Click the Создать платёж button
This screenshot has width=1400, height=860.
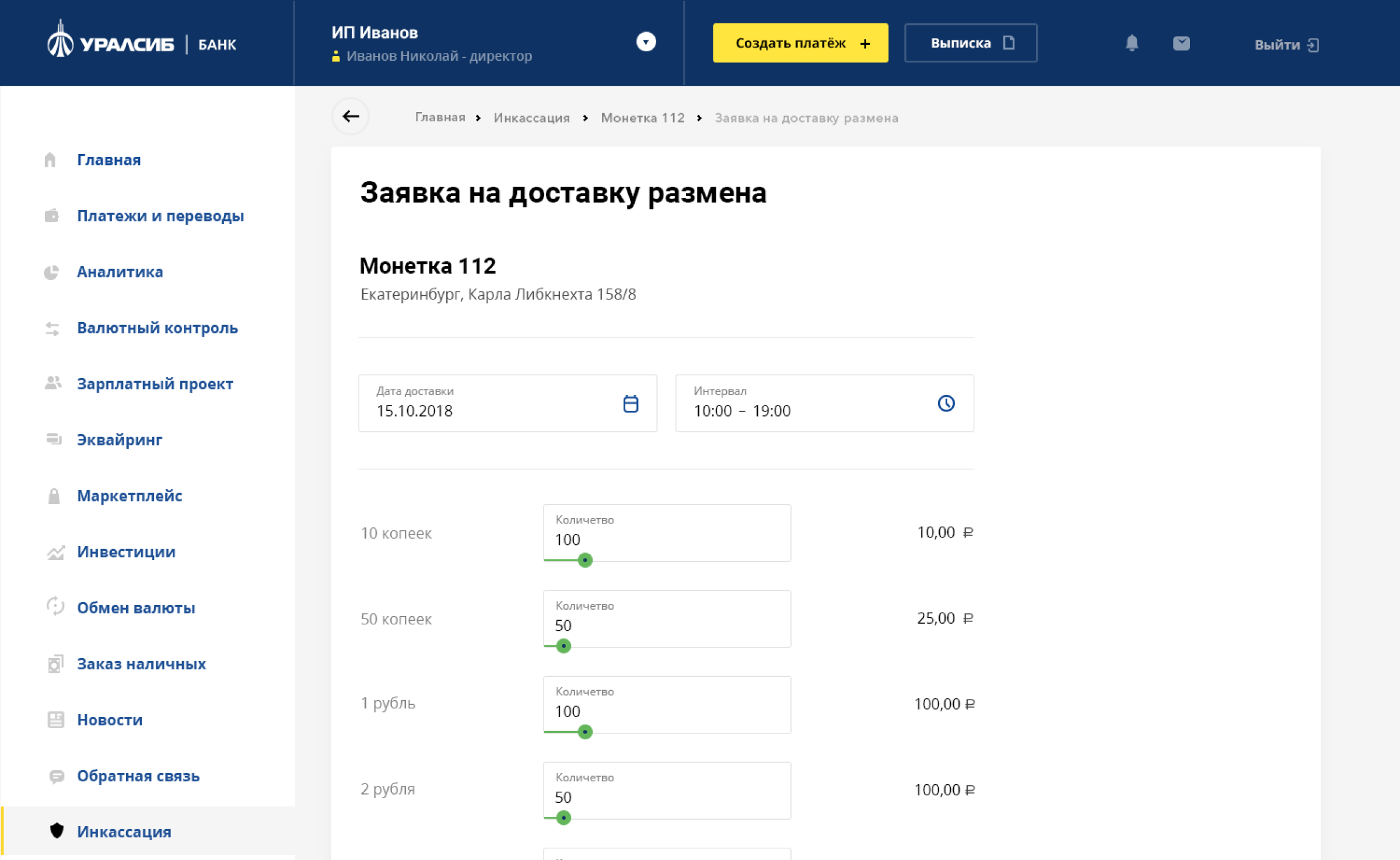tap(800, 43)
